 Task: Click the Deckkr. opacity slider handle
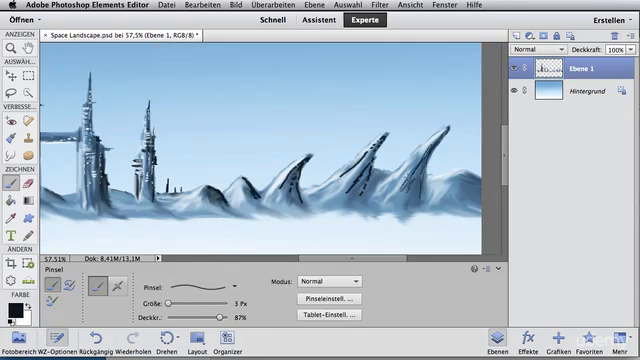[x=220, y=317]
